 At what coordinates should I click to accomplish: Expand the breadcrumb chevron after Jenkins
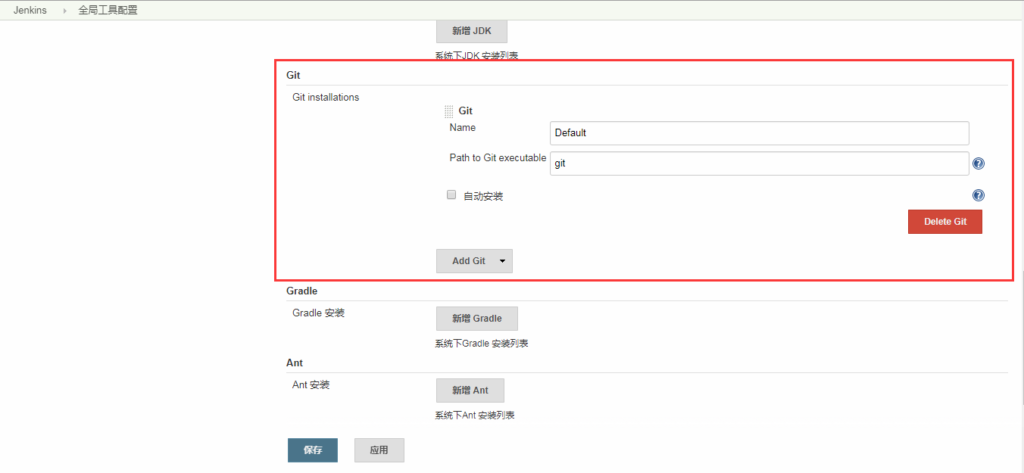pos(66,10)
